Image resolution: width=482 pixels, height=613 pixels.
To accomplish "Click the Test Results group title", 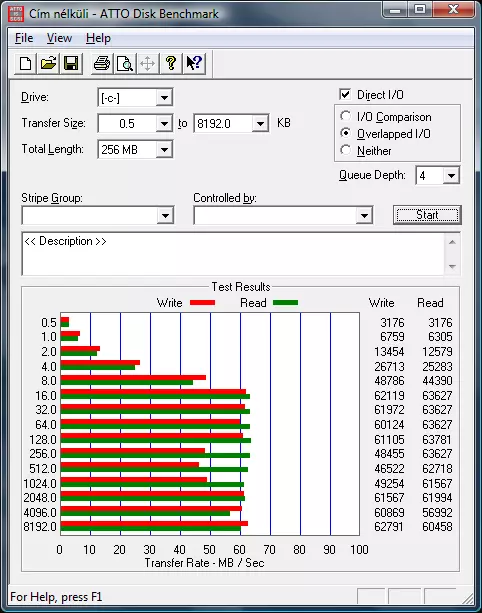I will (241, 287).
